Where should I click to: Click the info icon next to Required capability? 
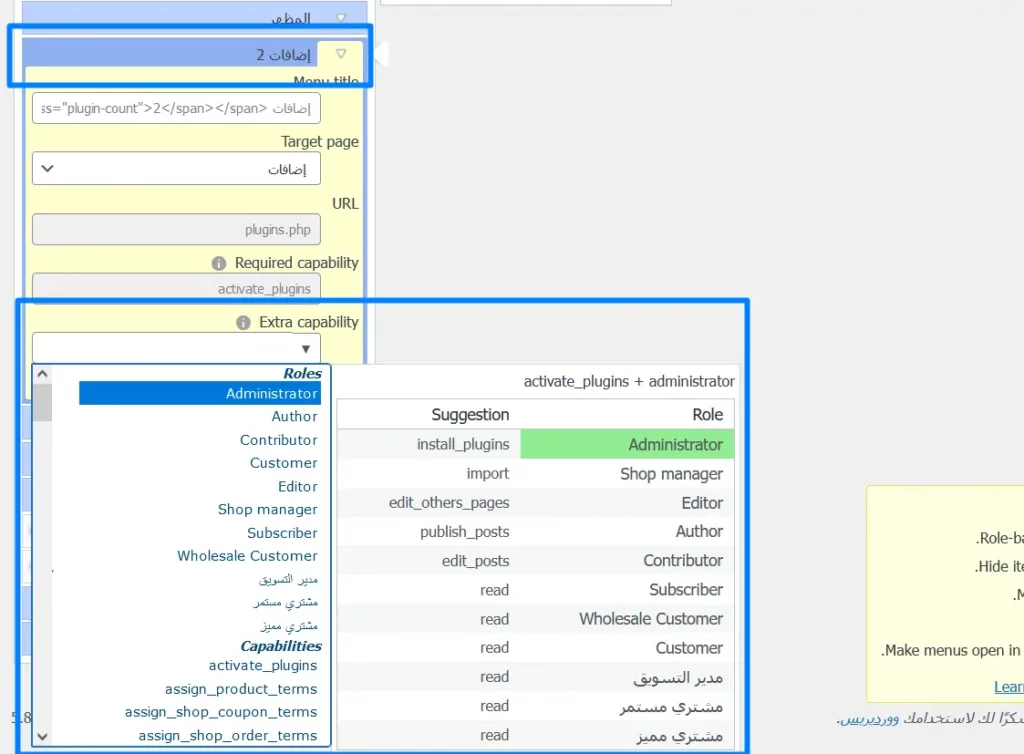pos(219,263)
